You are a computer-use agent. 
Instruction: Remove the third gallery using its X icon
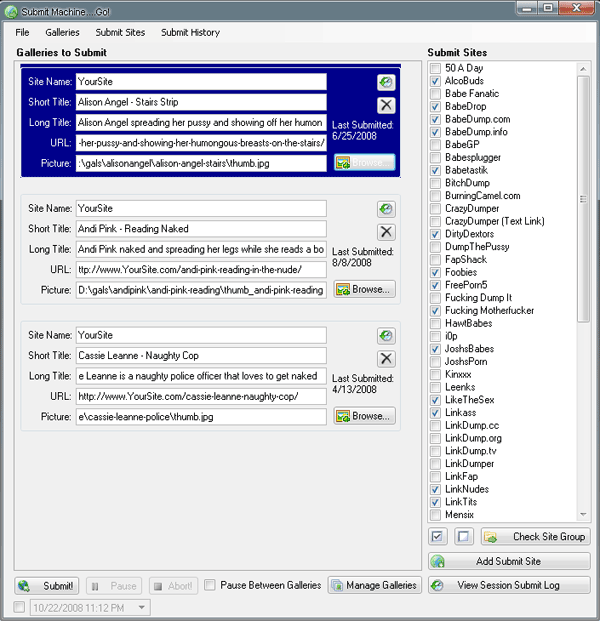386,359
